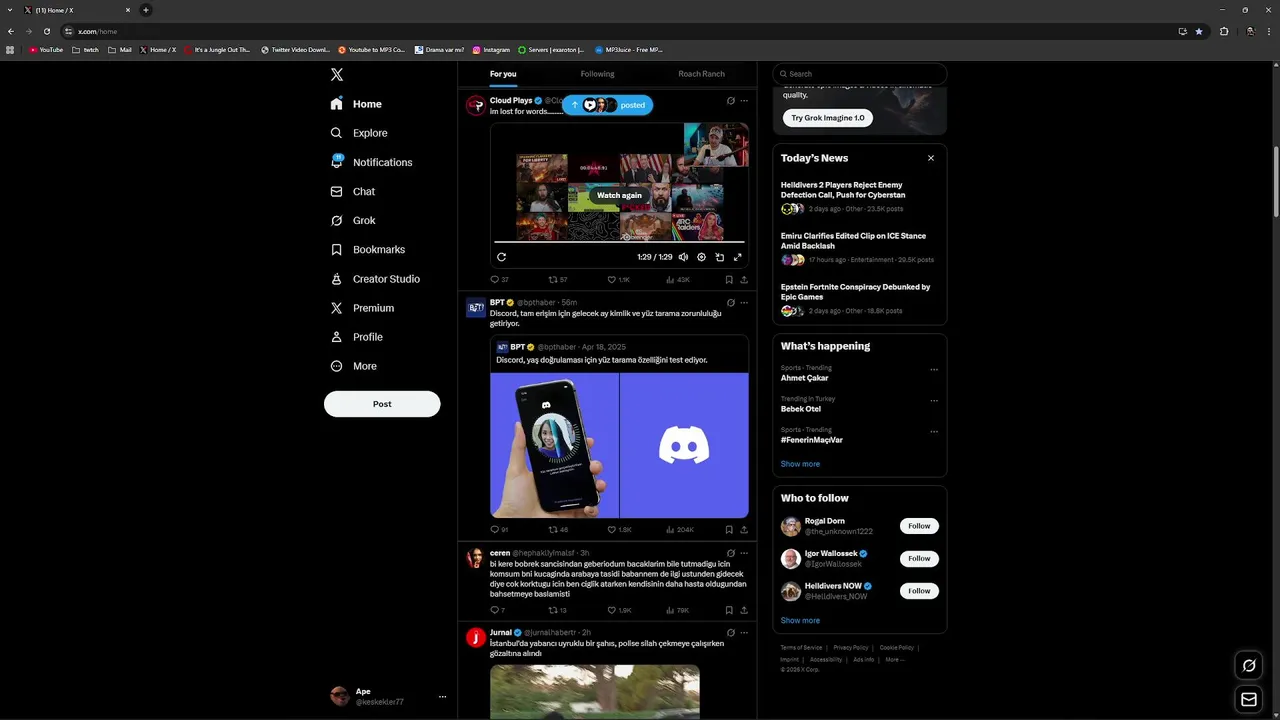Open options for #FenerinMaçıVar trend

tap(934, 432)
